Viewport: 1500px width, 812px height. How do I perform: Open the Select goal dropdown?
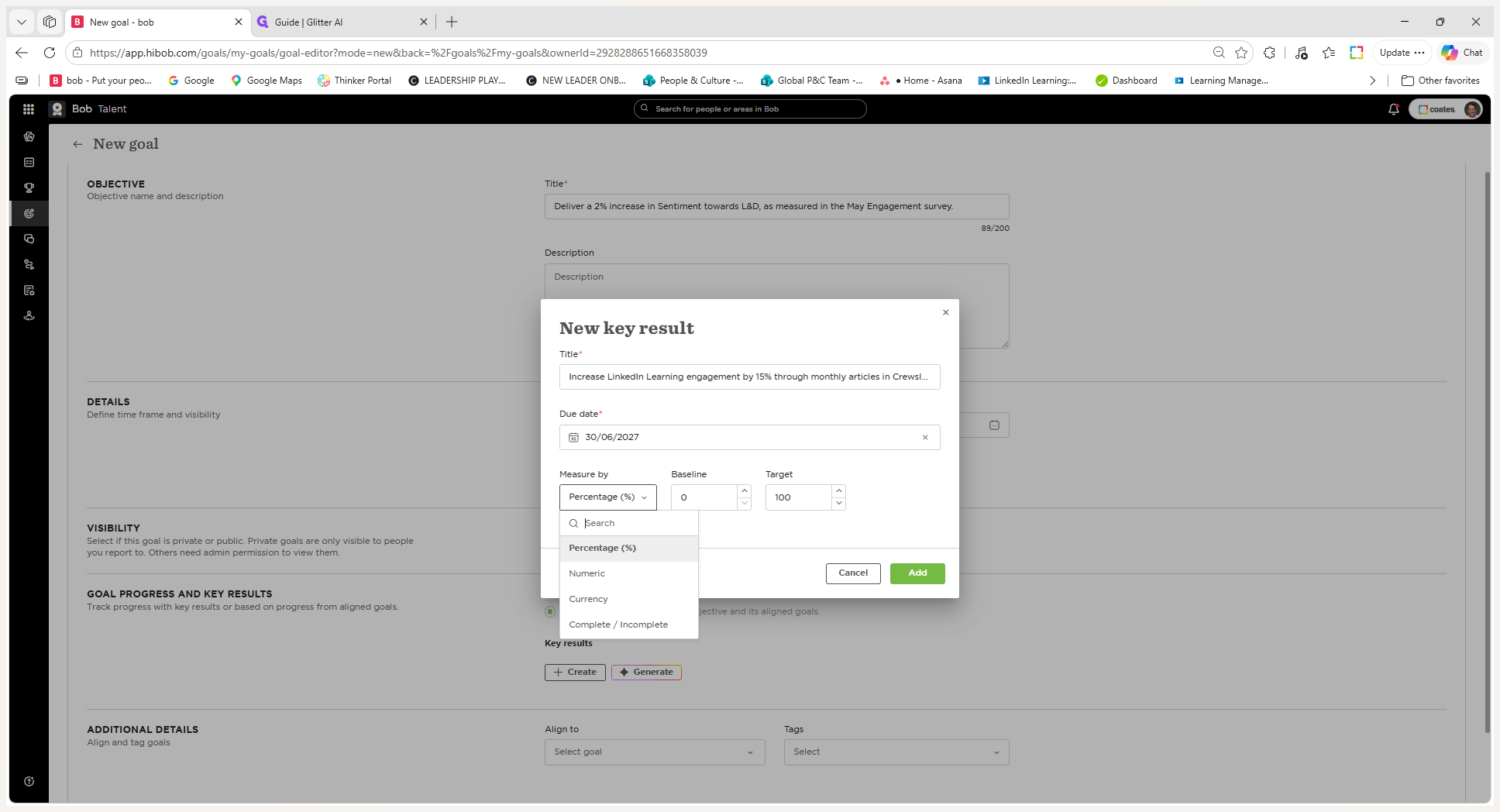click(655, 752)
